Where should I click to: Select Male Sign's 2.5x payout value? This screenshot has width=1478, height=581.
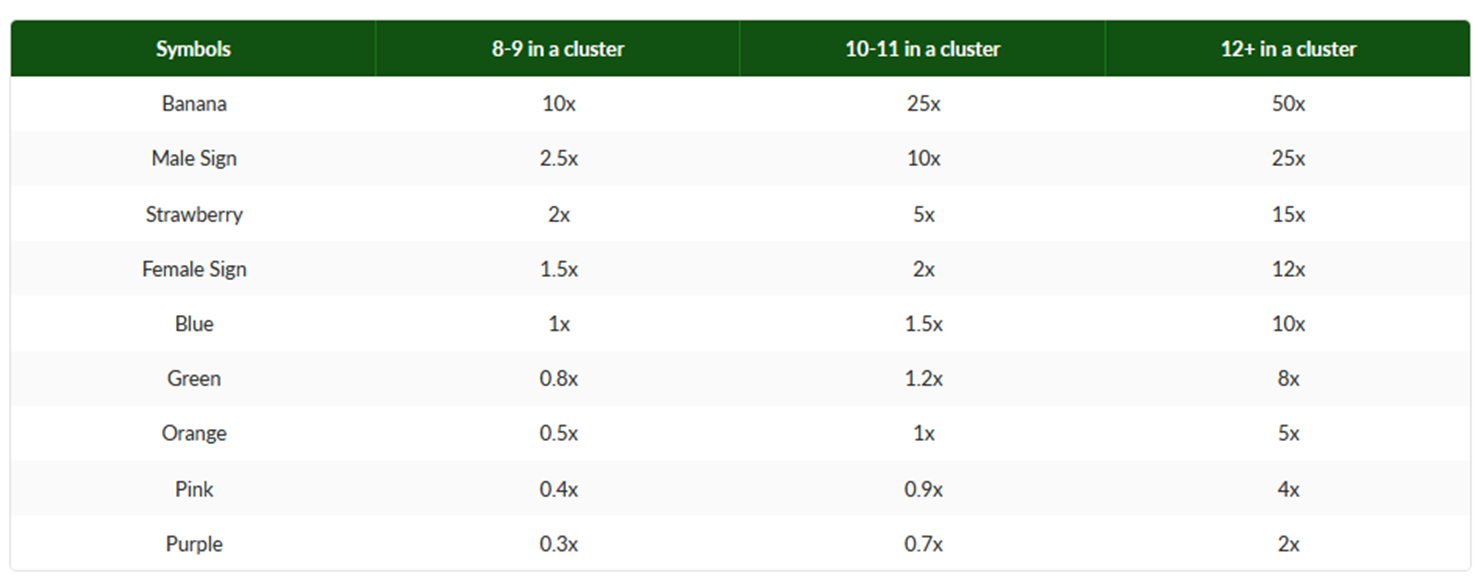point(558,159)
